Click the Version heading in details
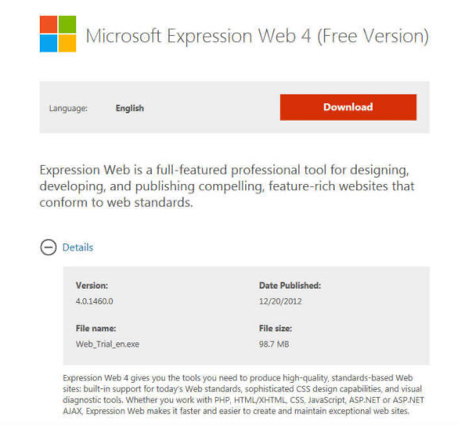The height and width of the screenshot is (425, 460). click(x=92, y=286)
